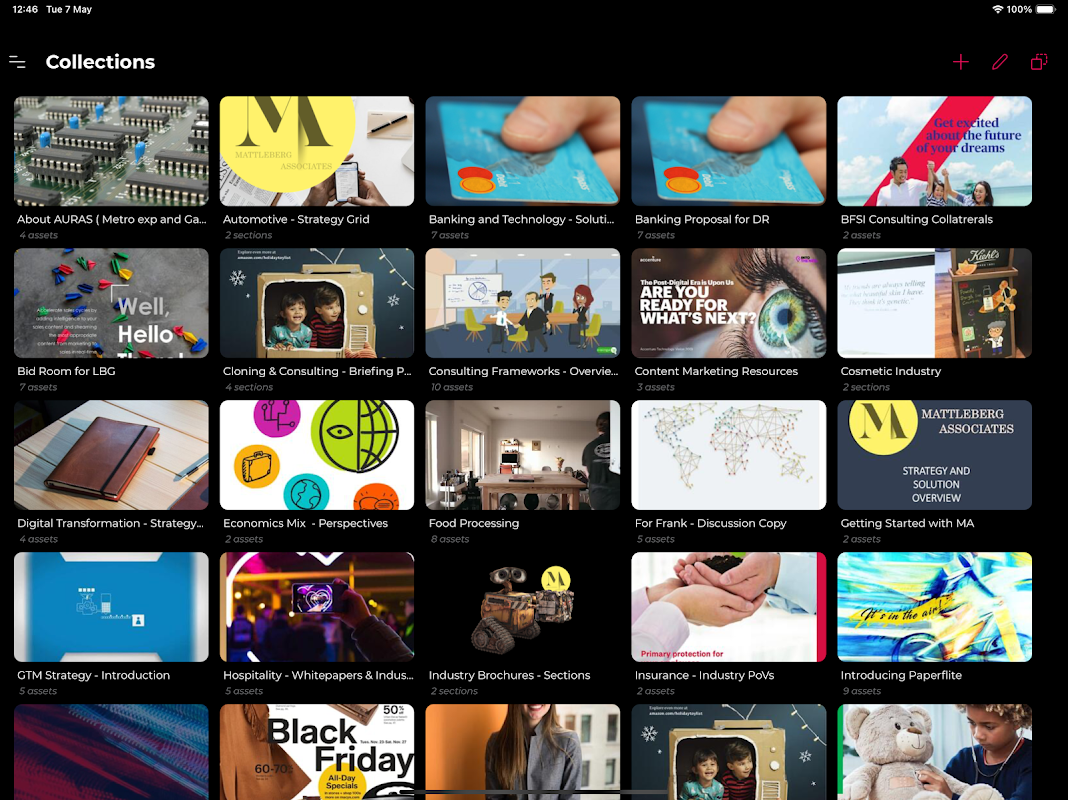Open BFSI Consulting Collatrerals thumbnail

point(934,151)
